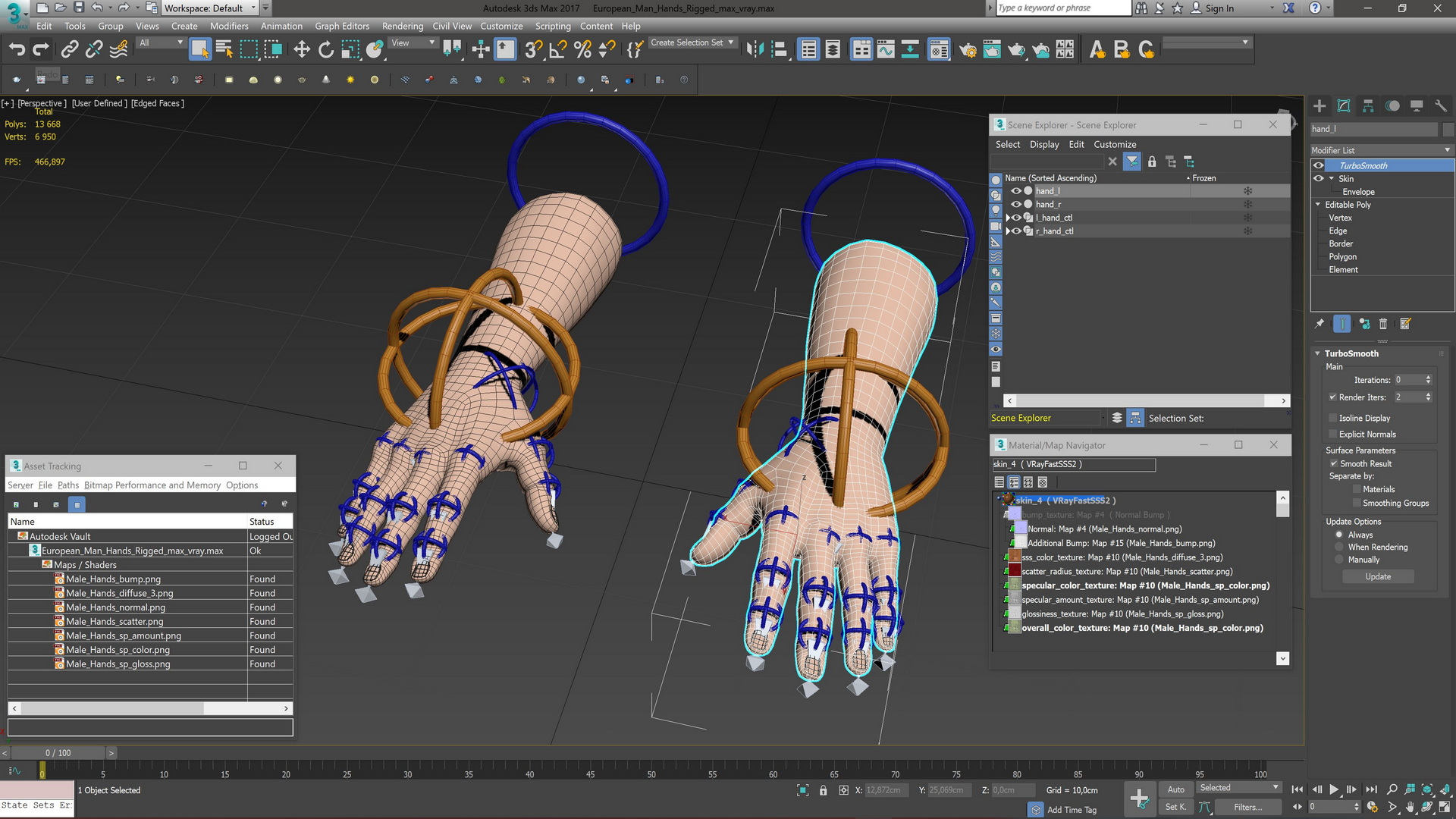1456x819 pixels.
Task: Open the Motion command panel tab
Action: [x=1392, y=106]
